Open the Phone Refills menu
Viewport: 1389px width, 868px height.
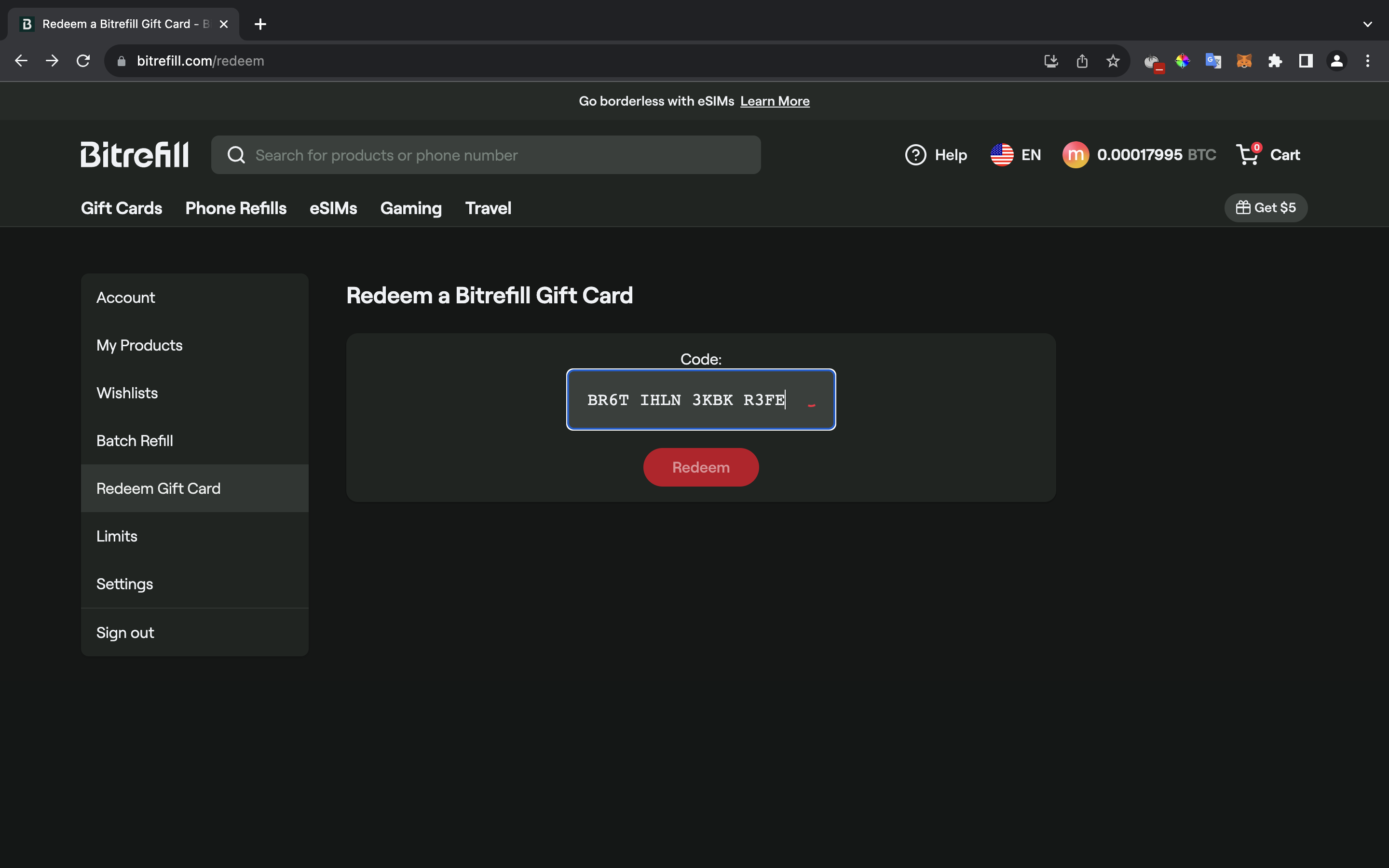[236, 208]
